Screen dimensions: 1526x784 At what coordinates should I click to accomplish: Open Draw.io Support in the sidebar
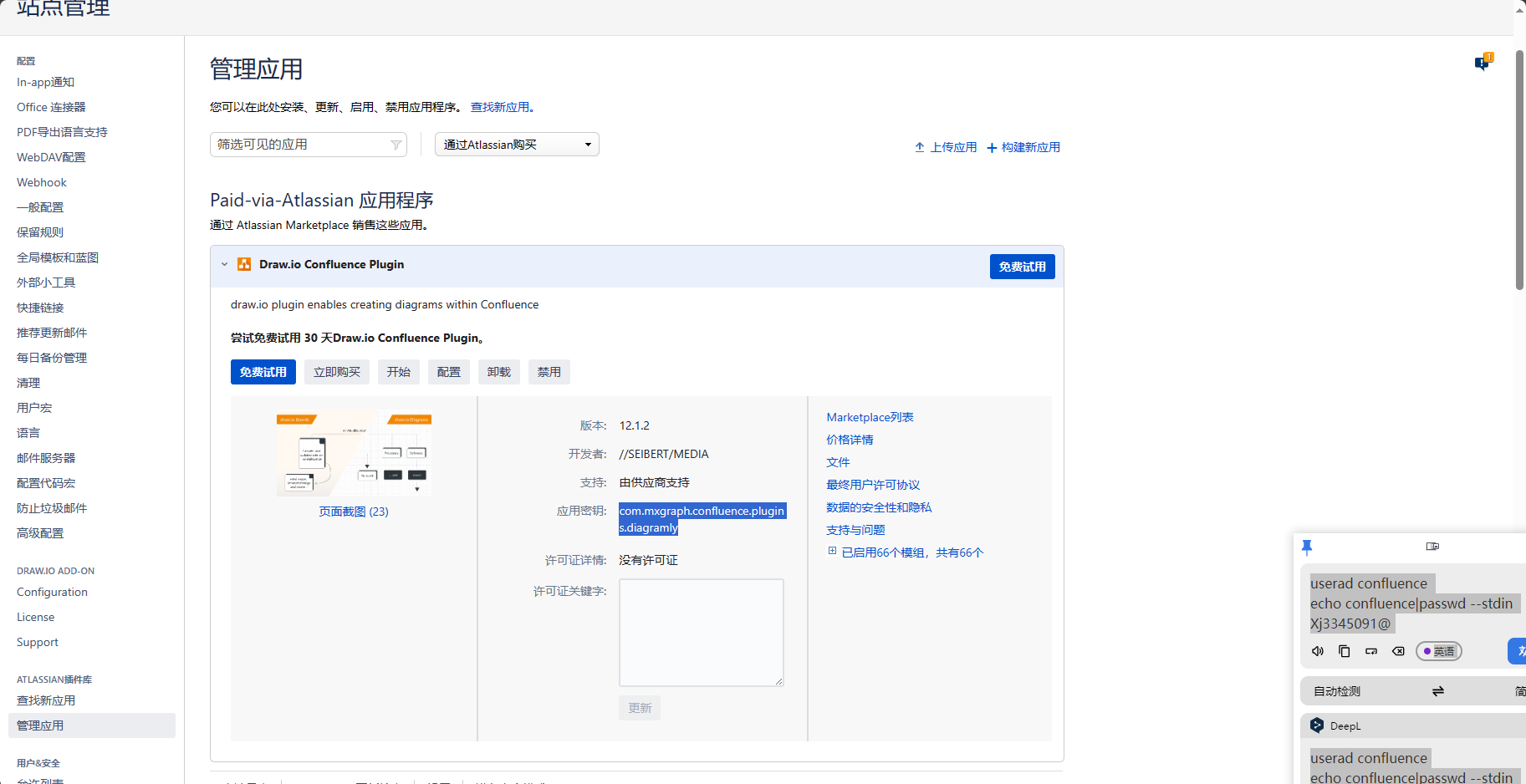[38, 642]
